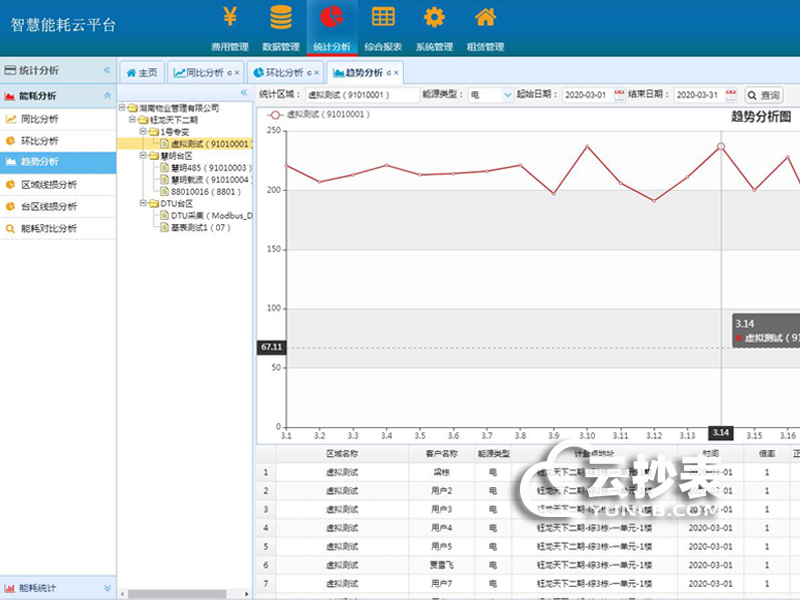Screen dimensions: 800x600
Task: Select 能耗对比分析 in the sidebar
Action: click(x=49, y=229)
